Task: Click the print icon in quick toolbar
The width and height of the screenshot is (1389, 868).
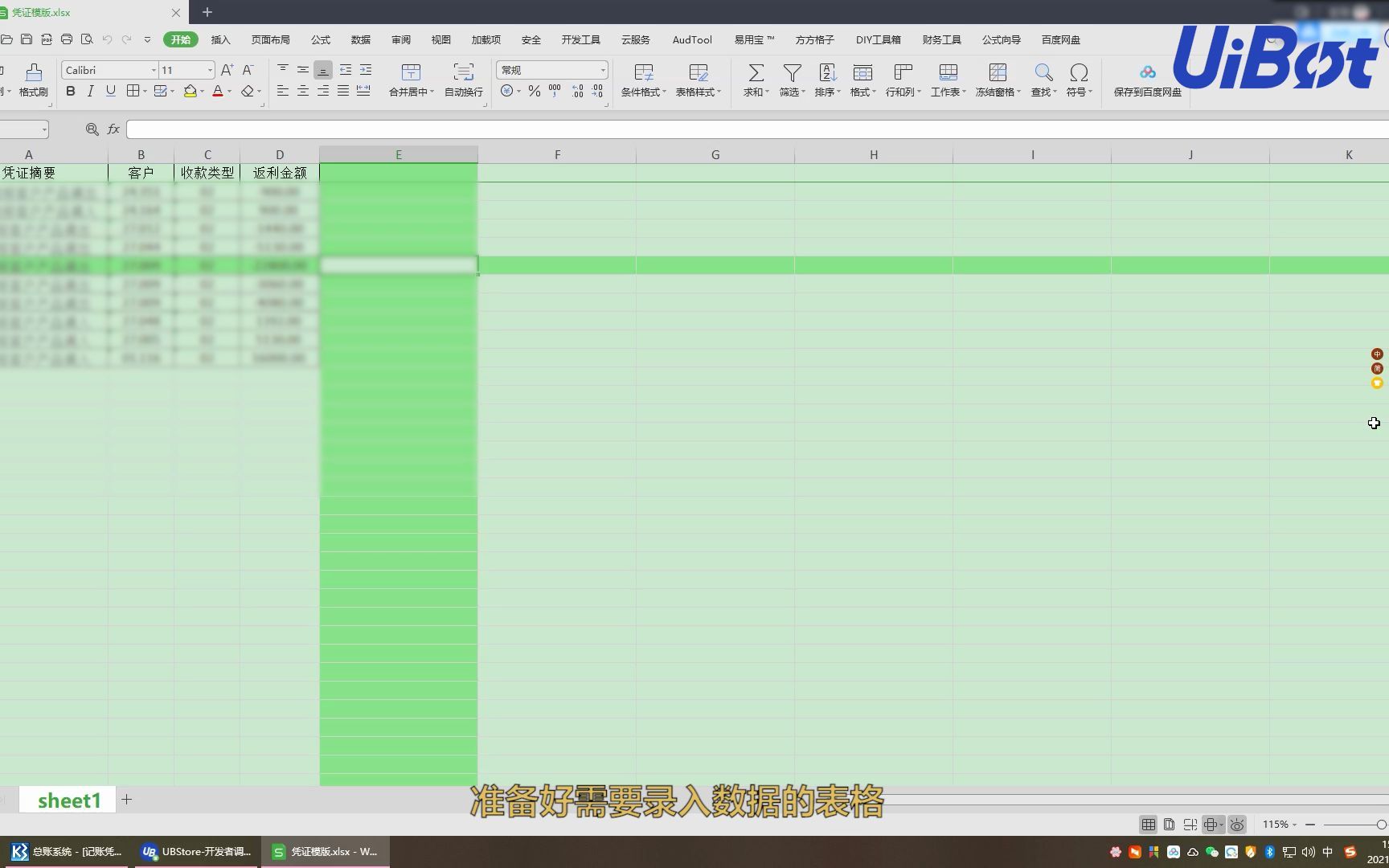Action: click(x=67, y=39)
